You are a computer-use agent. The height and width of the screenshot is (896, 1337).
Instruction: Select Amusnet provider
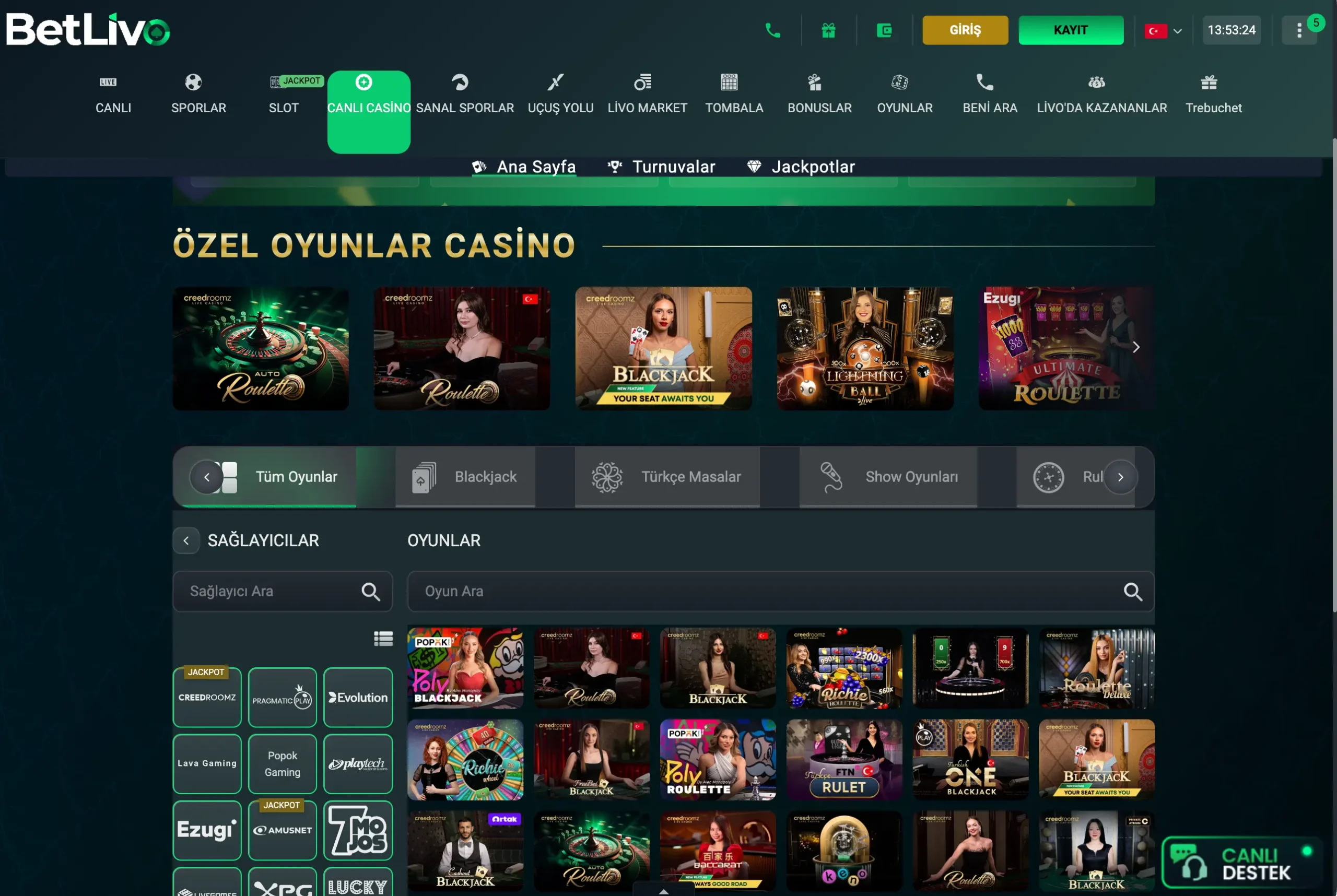click(283, 830)
